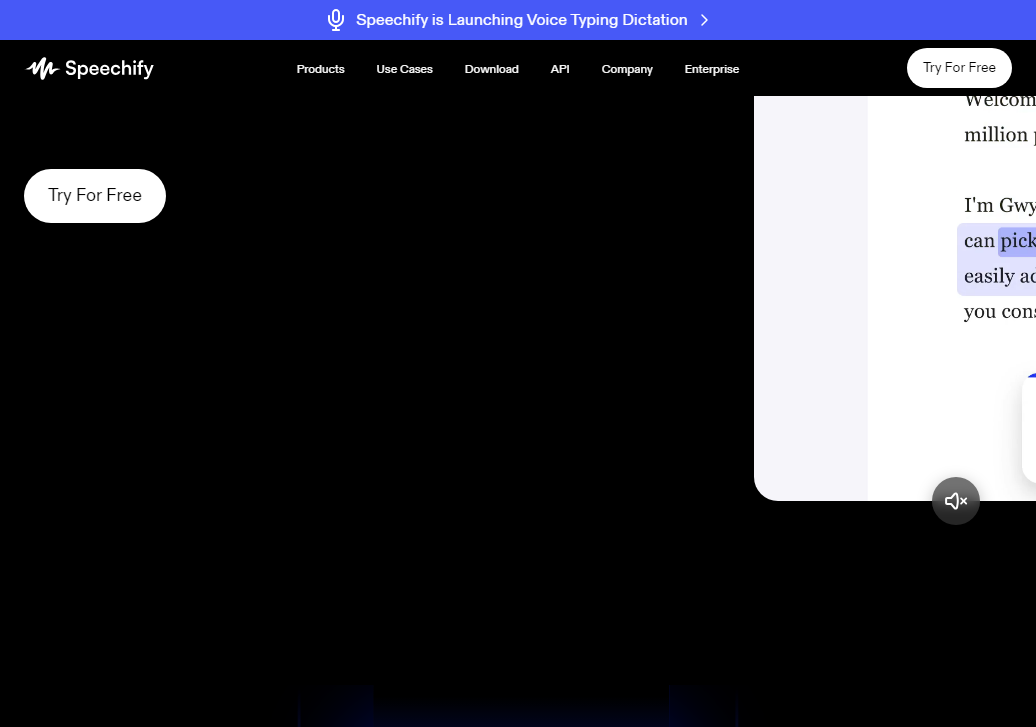Go to the Download page

(492, 69)
